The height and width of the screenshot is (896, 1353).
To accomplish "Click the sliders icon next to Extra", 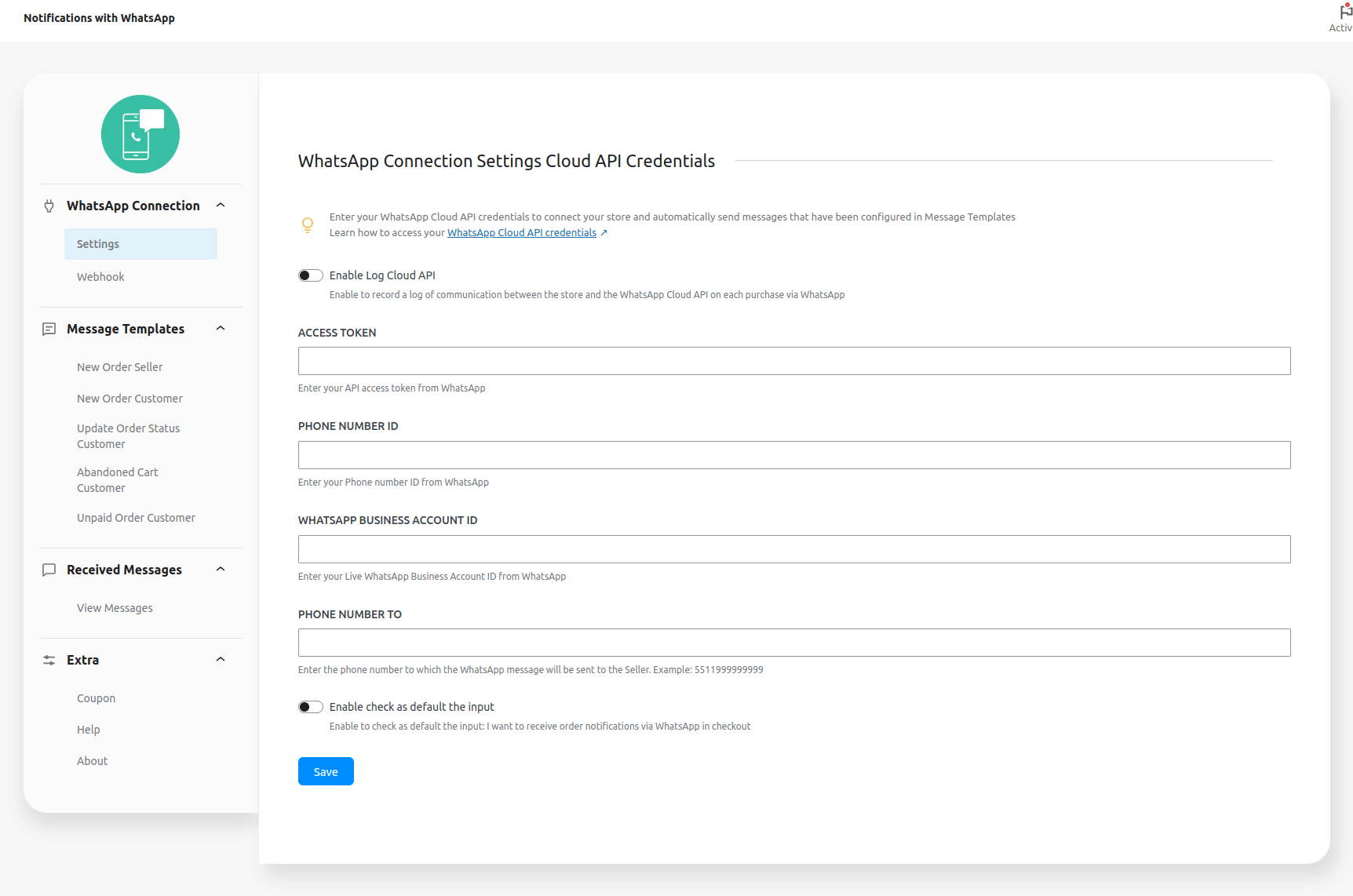I will click(49, 660).
